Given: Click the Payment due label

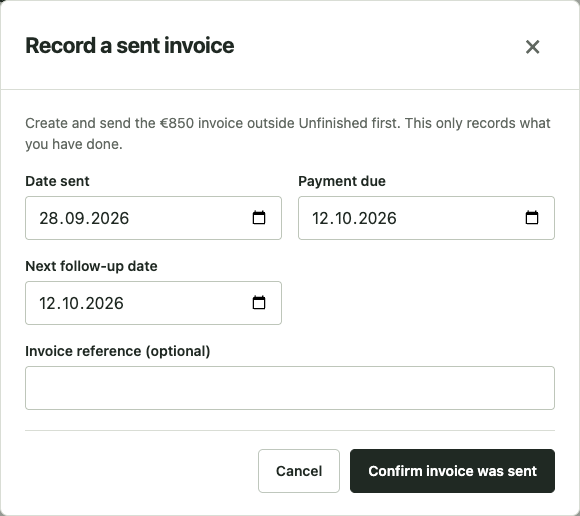Looking at the screenshot, I should (342, 181).
